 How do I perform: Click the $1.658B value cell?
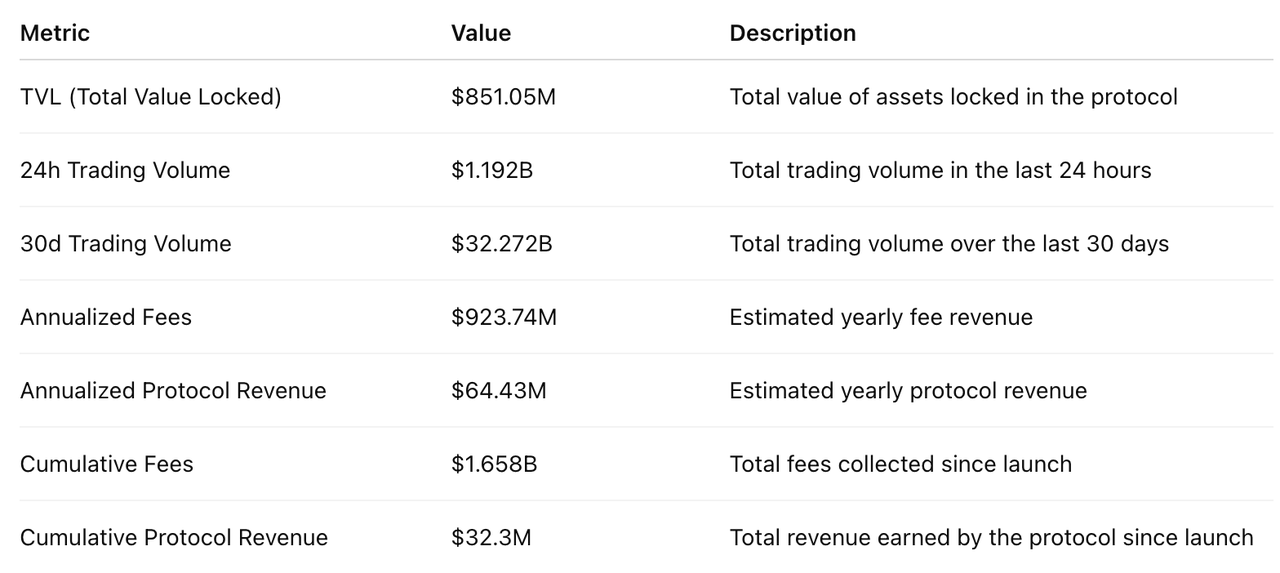click(492, 464)
